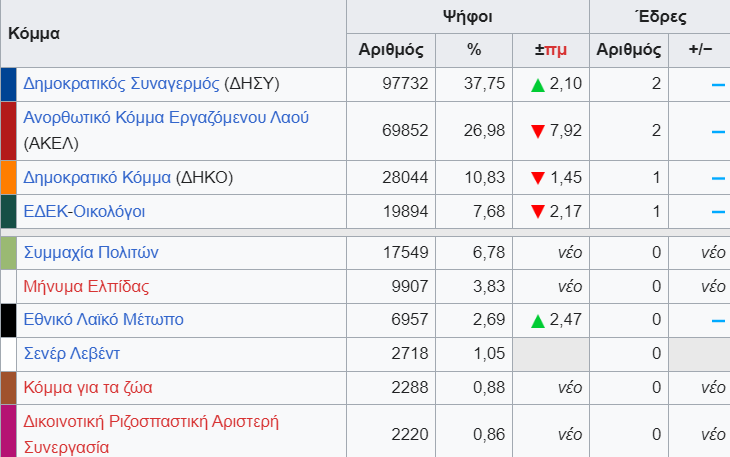Click the red Μήνυμα Ελπίδας link
Viewport: 730px width, 457px height.
(86, 287)
